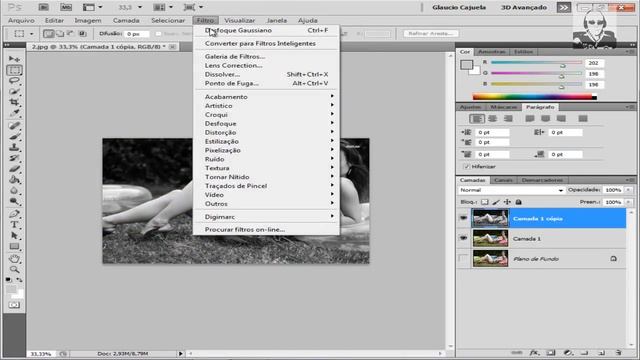The image size is (640, 360).
Task: Select the Quick Selection tool
Action: point(14,91)
